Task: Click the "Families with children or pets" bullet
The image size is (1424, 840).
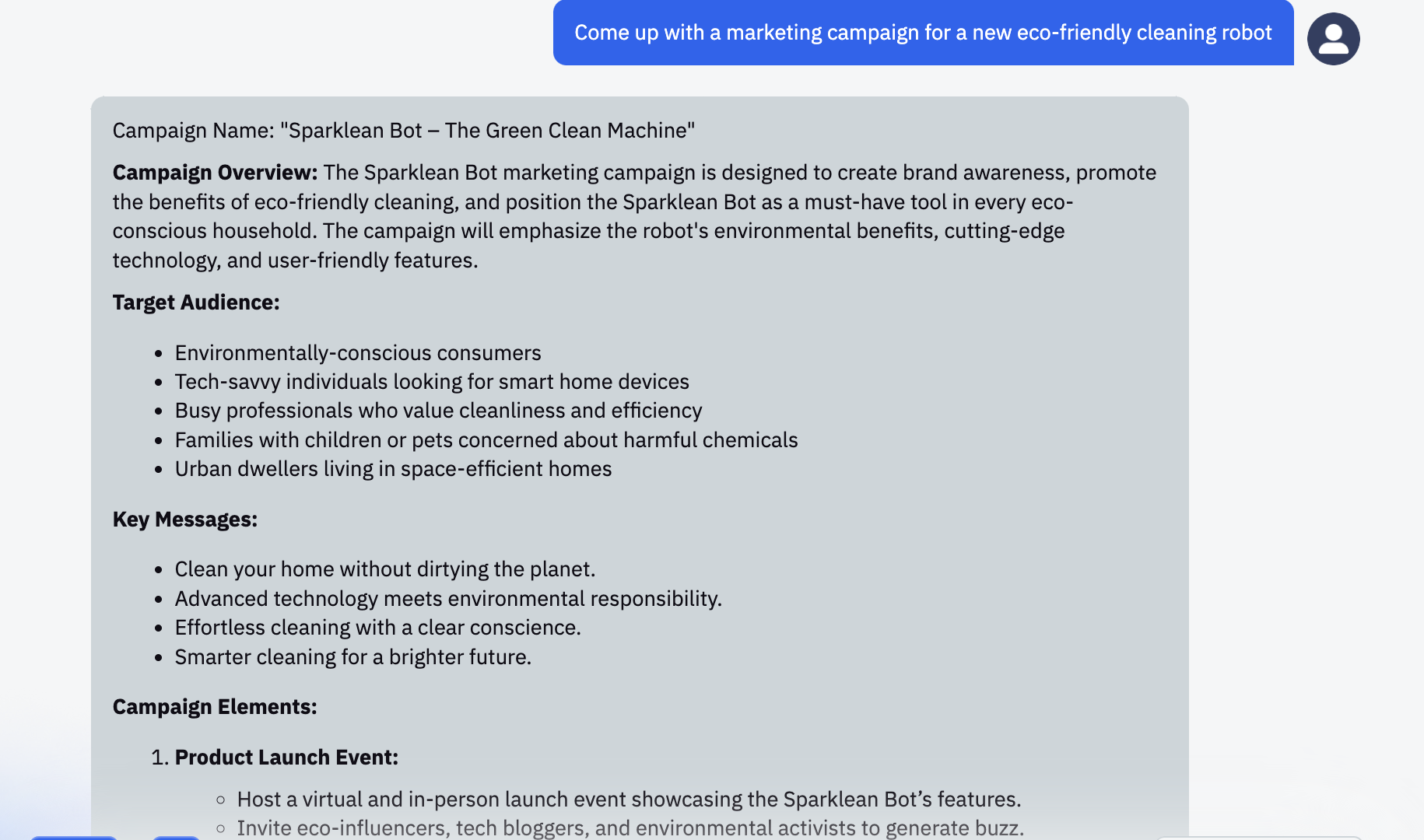Action: point(486,440)
